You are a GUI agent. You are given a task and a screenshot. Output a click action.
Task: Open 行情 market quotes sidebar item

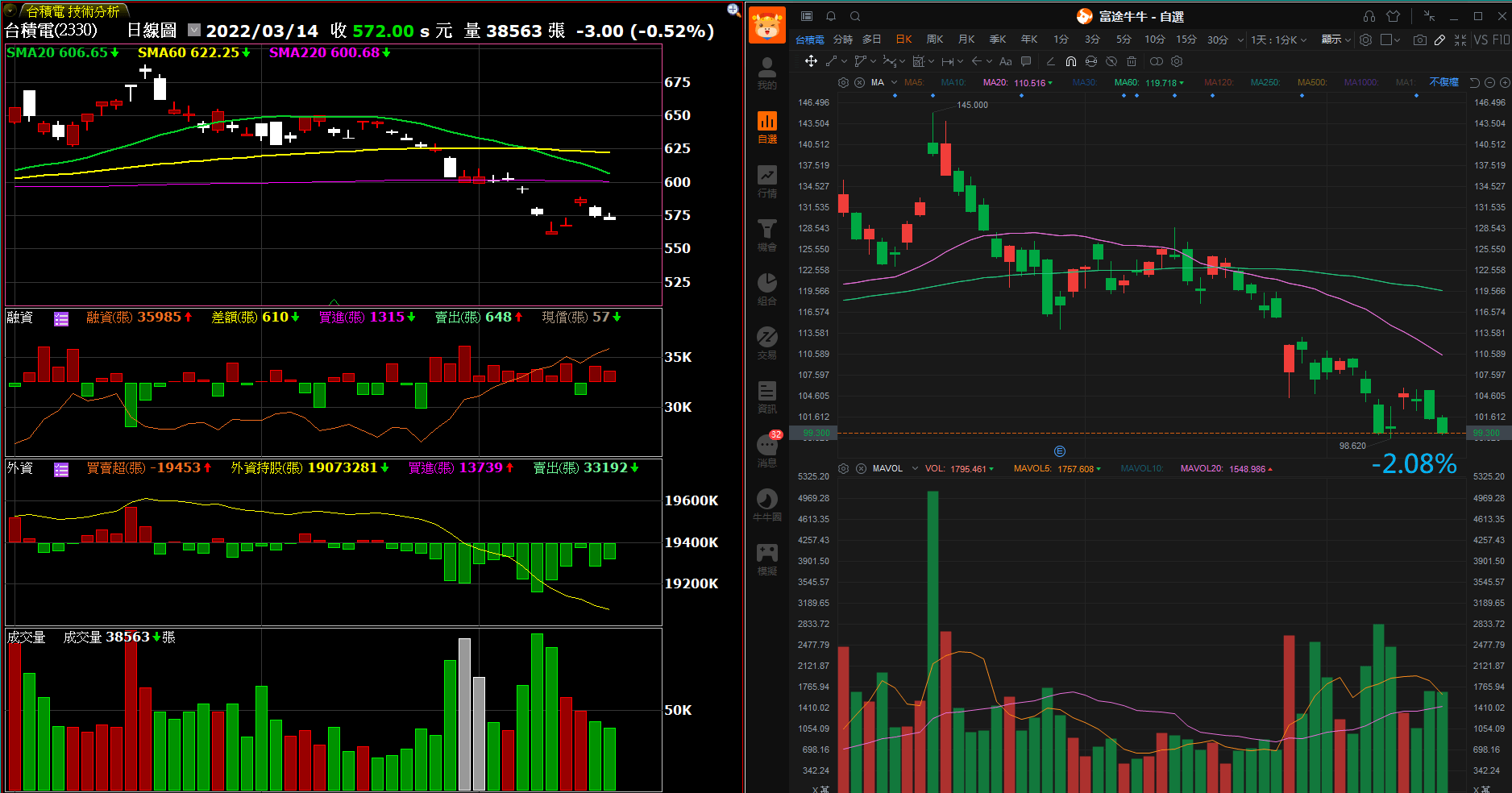pyautogui.click(x=767, y=181)
